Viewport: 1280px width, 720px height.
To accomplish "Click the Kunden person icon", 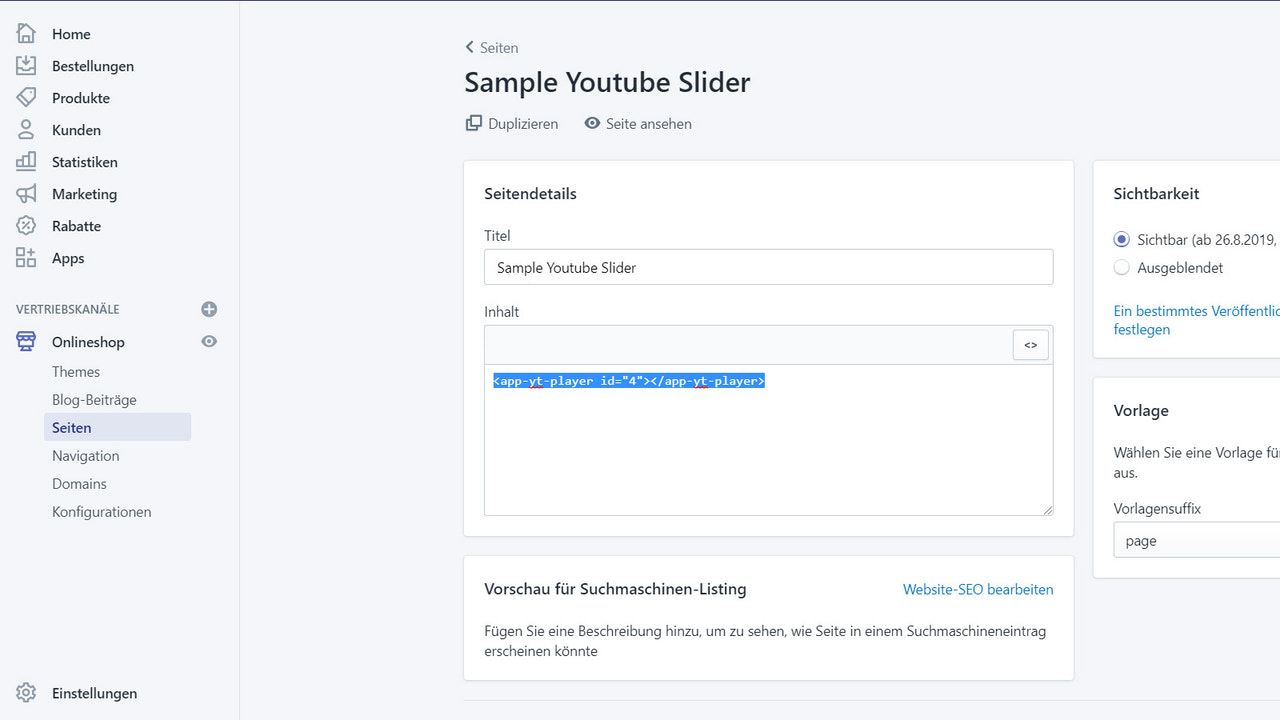I will [x=26, y=129].
